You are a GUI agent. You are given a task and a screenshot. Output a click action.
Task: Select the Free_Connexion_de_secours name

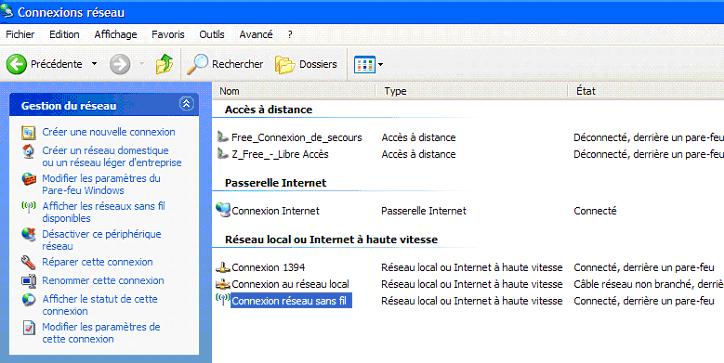point(296,138)
